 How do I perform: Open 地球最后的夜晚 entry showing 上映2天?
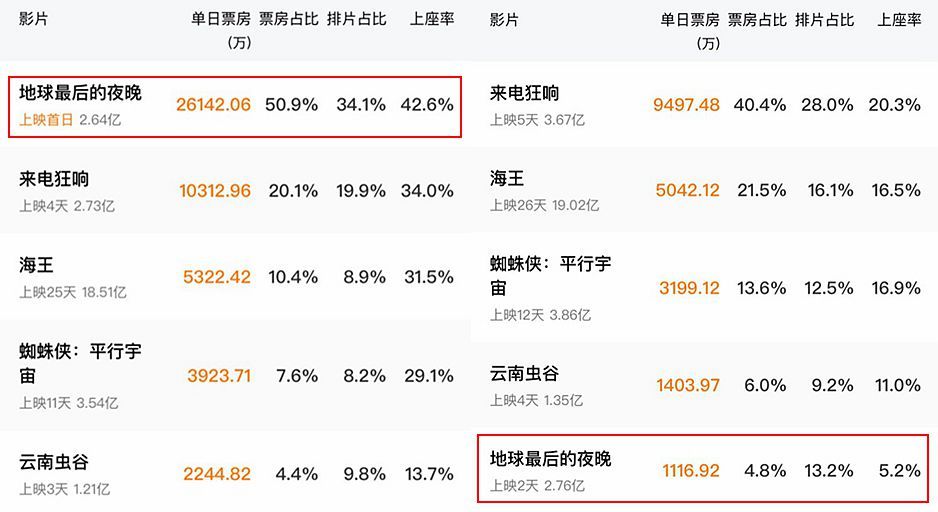(x=551, y=459)
